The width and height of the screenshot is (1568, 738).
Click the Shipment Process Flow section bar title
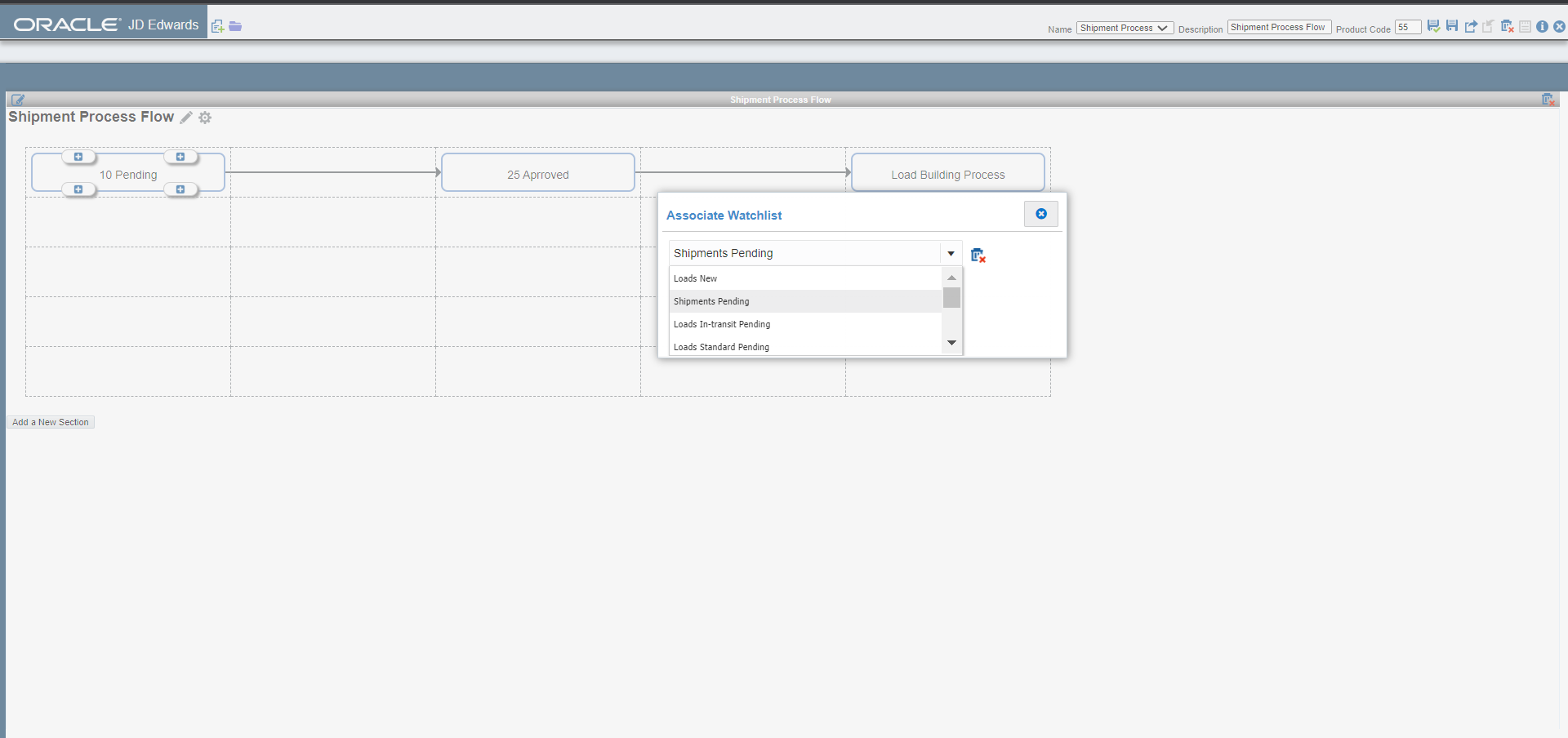click(x=781, y=100)
